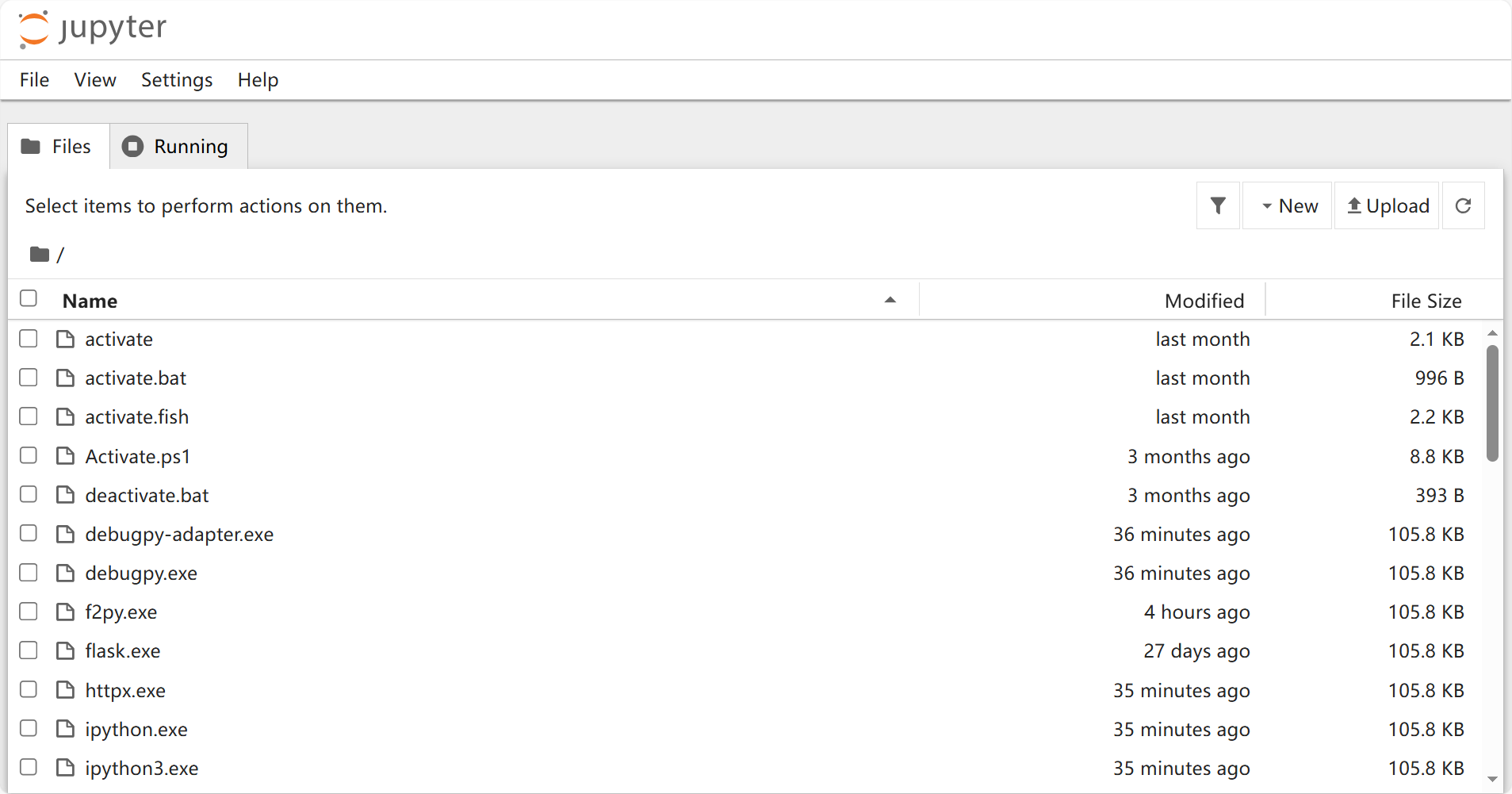Open the File menu
This screenshot has width=1512, height=794.
[x=34, y=79]
